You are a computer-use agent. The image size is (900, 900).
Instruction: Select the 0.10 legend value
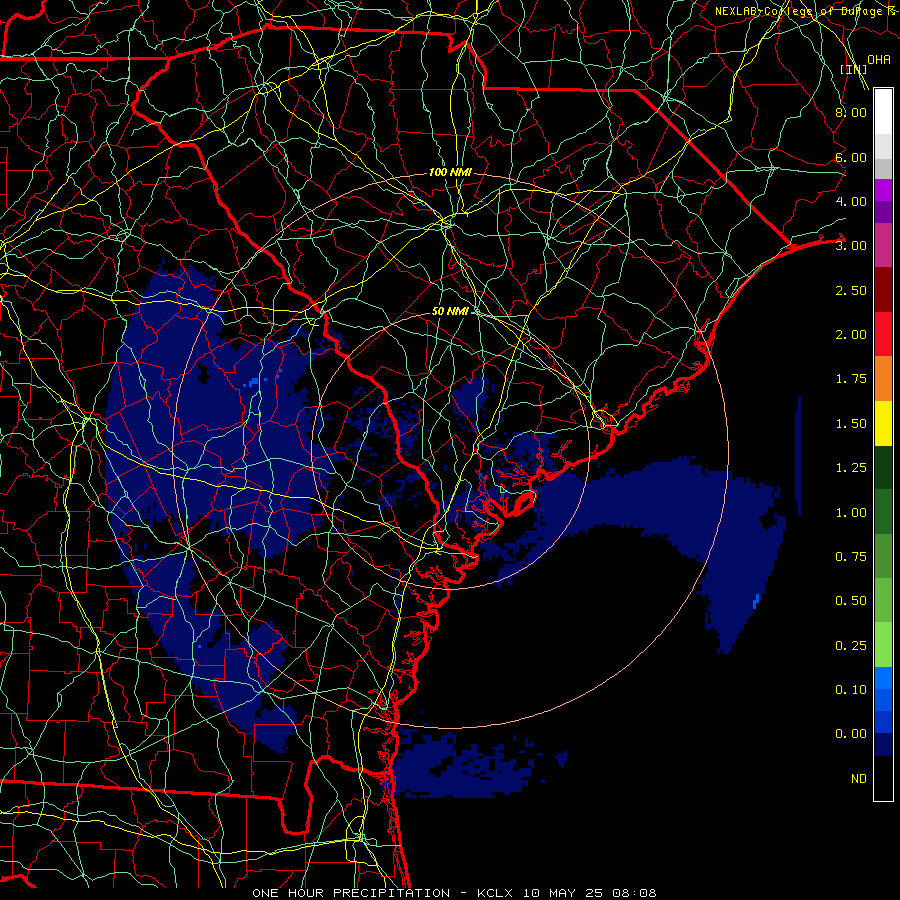pos(851,690)
